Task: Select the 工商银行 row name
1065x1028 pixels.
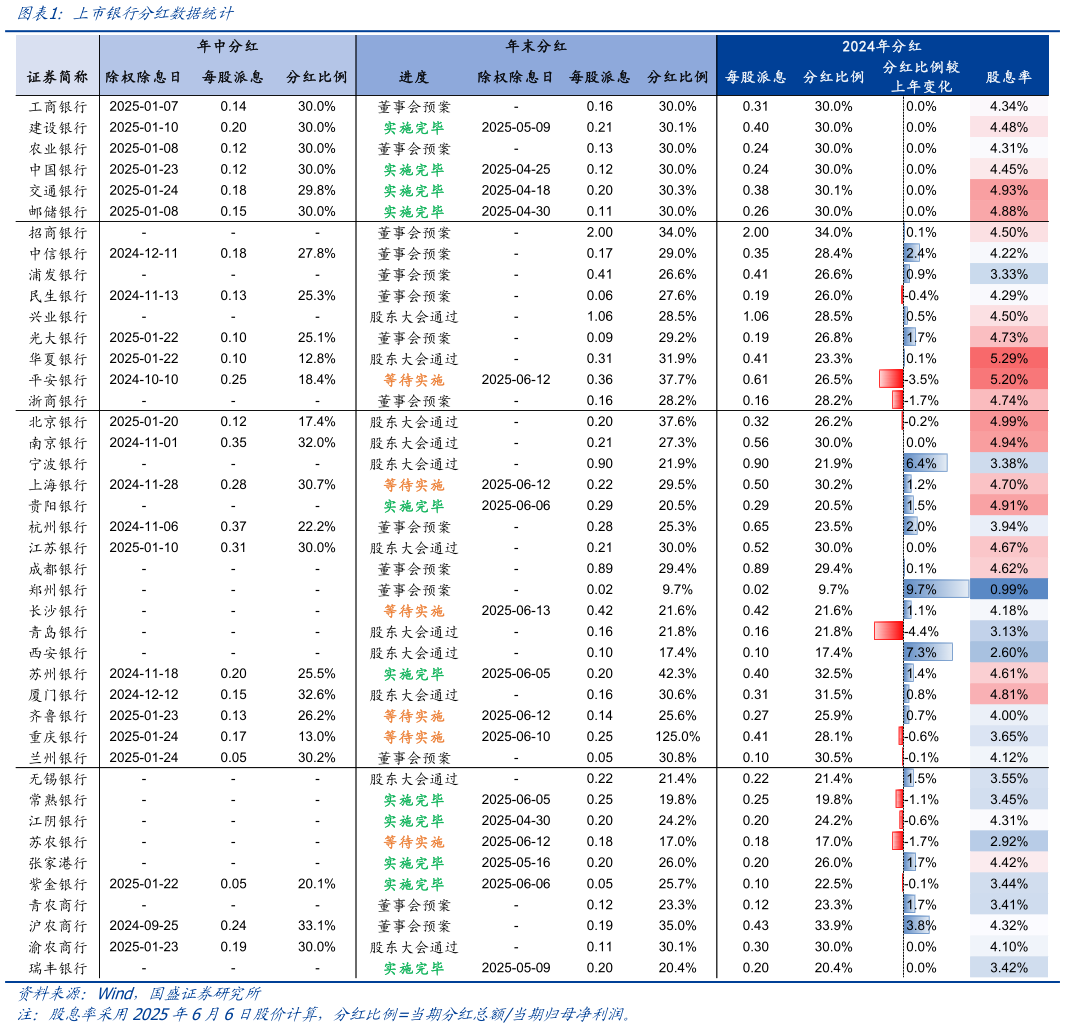Action: click(58, 107)
